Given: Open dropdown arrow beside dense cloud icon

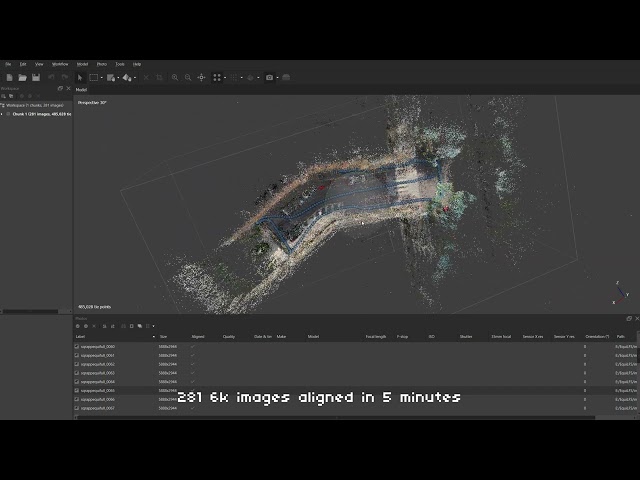Looking at the screenshot, I should pyautogui.click(x=241, y=78).
